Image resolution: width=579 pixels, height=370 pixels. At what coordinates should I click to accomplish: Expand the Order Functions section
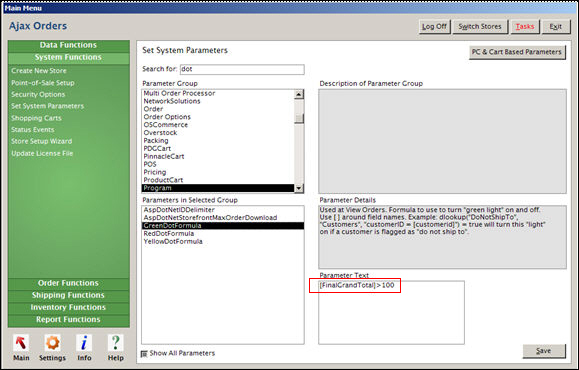pos(68,283)
